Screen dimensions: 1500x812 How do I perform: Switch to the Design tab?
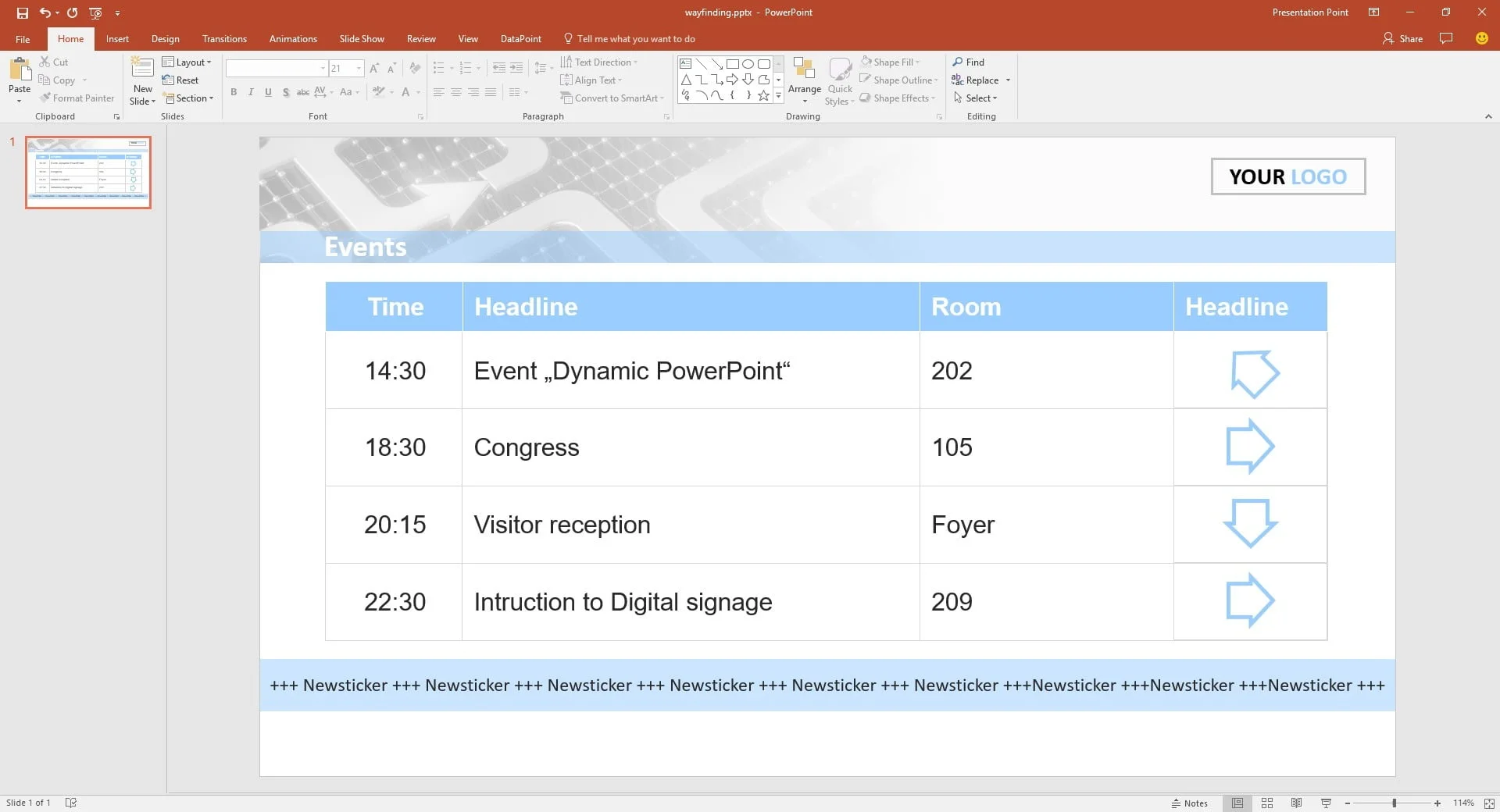pyautogui.click(x=165, y=39)
